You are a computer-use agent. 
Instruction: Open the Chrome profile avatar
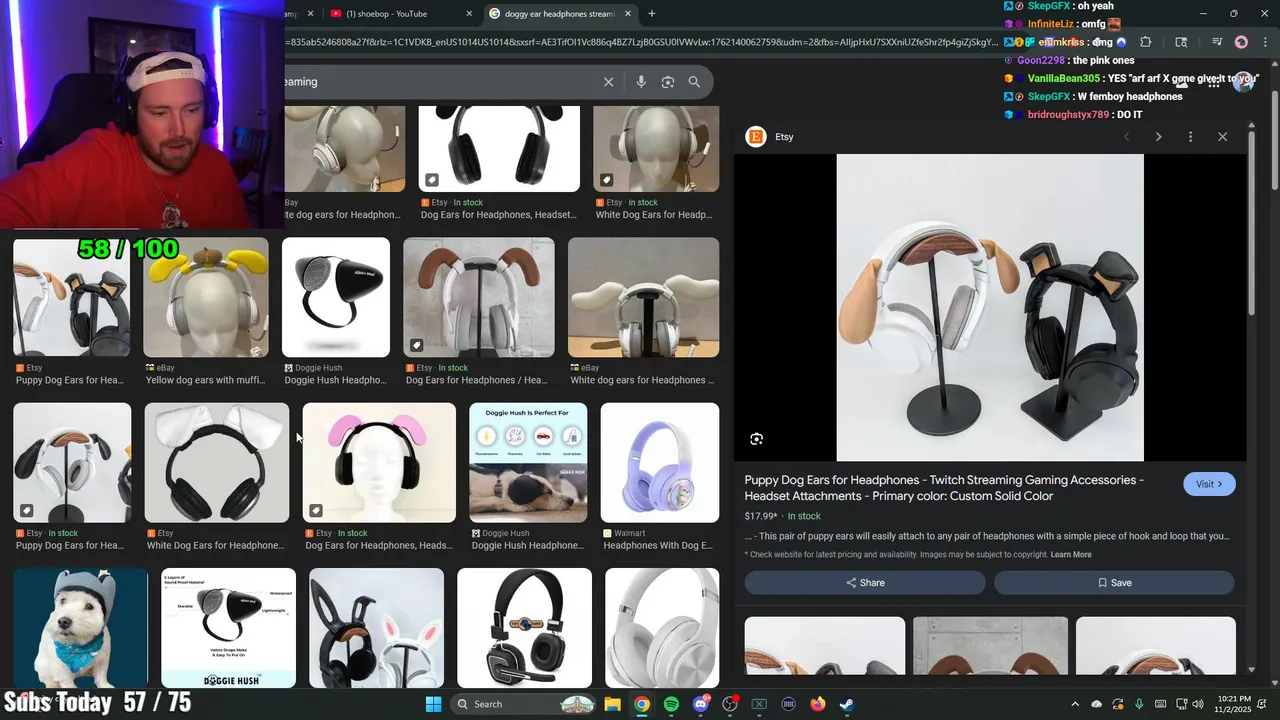(1241, 42)
